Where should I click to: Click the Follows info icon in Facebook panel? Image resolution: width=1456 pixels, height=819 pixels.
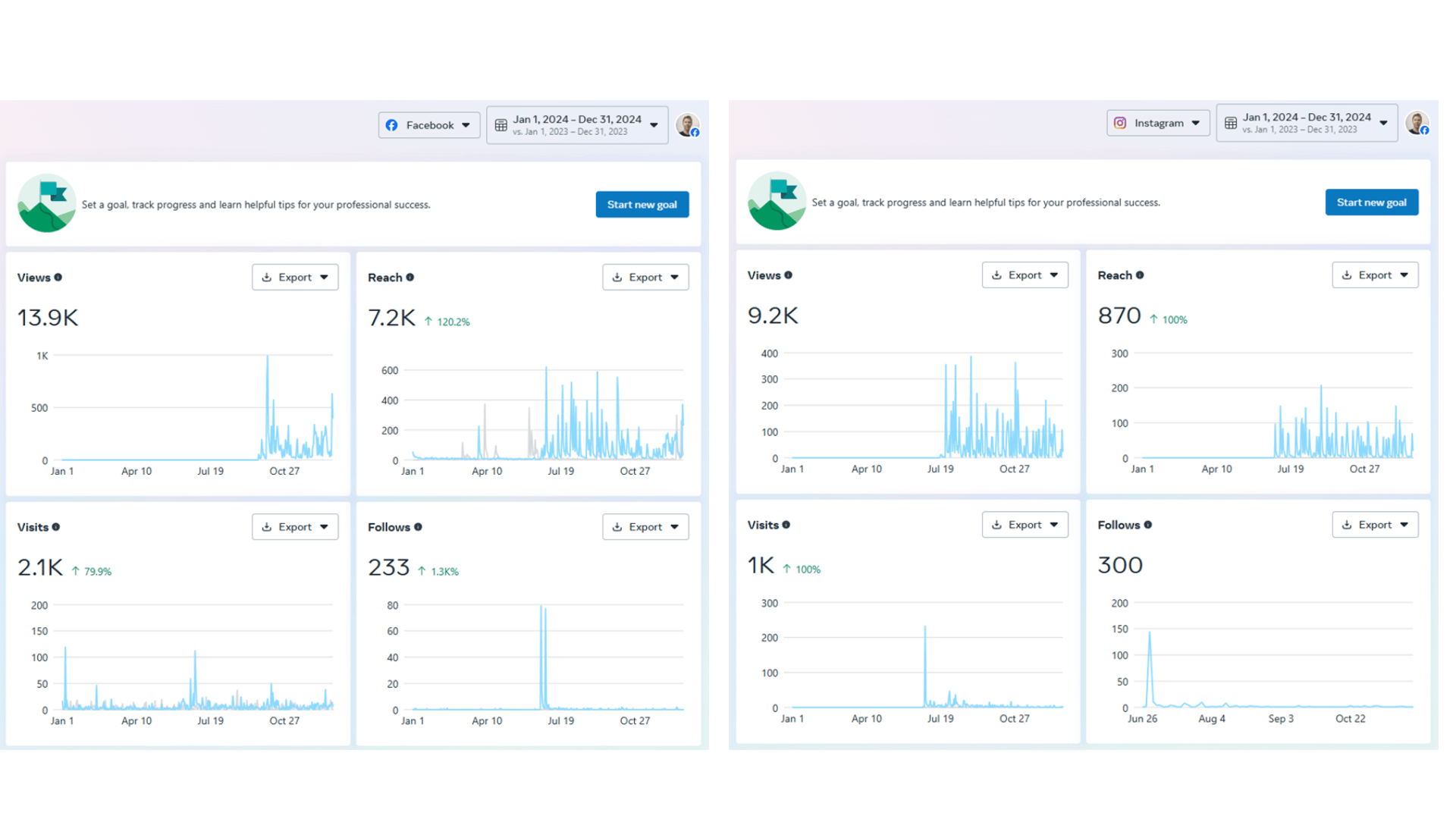pyautogui.click(x=418, y=527)
